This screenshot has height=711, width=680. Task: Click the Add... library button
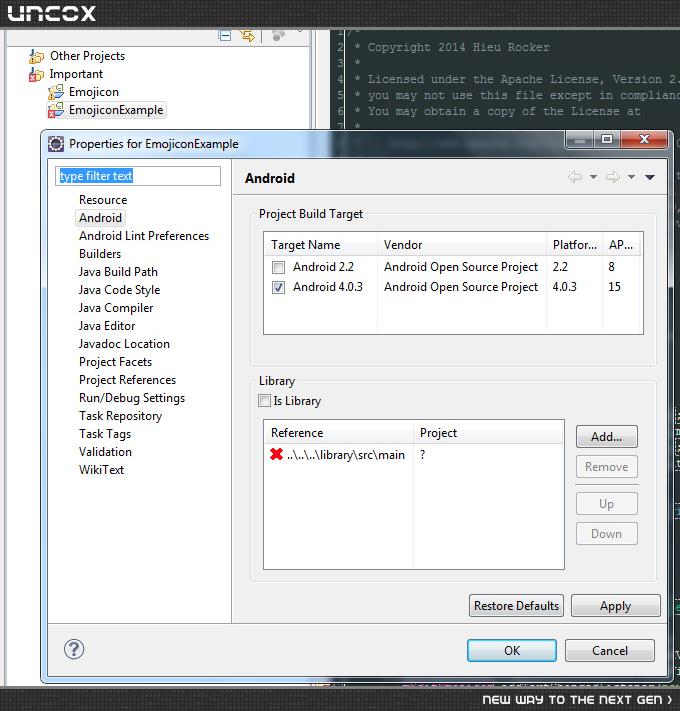tap(607, 437)
